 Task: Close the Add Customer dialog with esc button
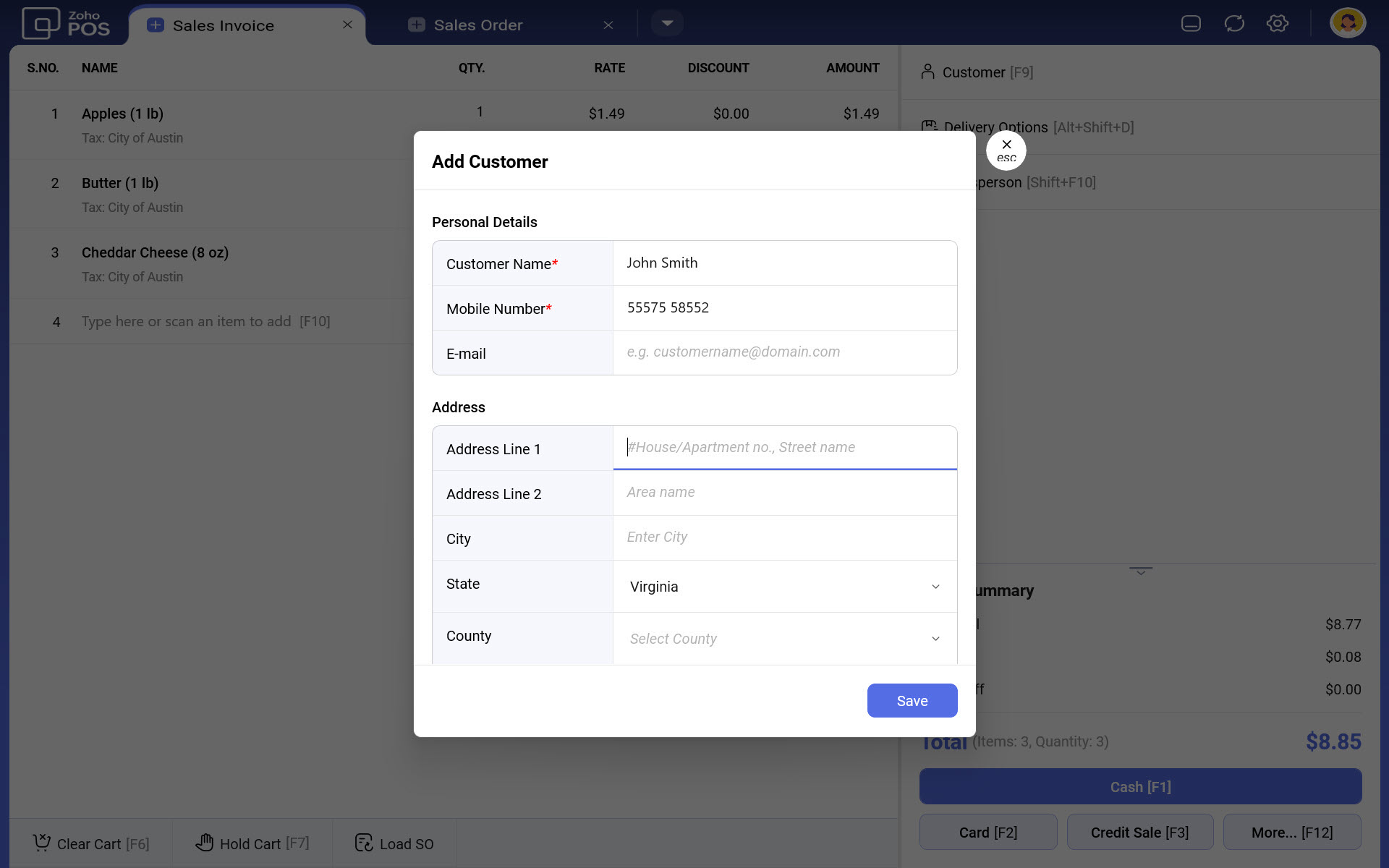tap(1006, 150)
